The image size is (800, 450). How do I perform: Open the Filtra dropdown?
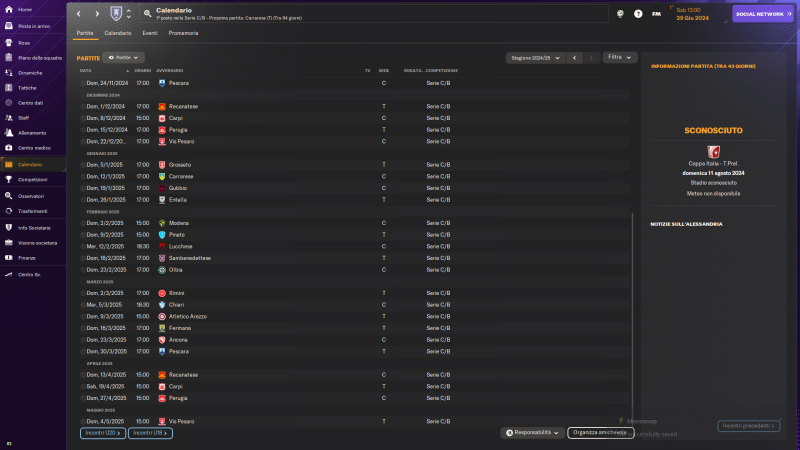(x=619, y=58)
